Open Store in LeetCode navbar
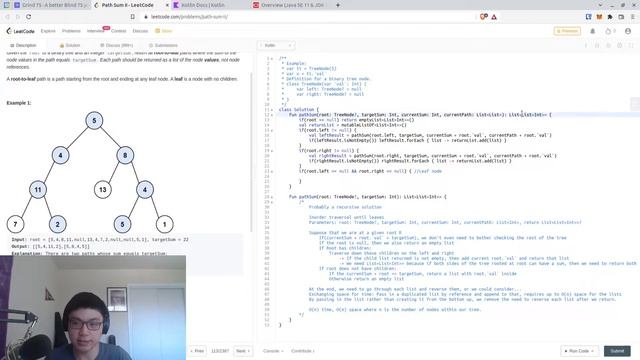Viewport: 640px width, 360px height. pyautogui.click(x=164, y=31)
